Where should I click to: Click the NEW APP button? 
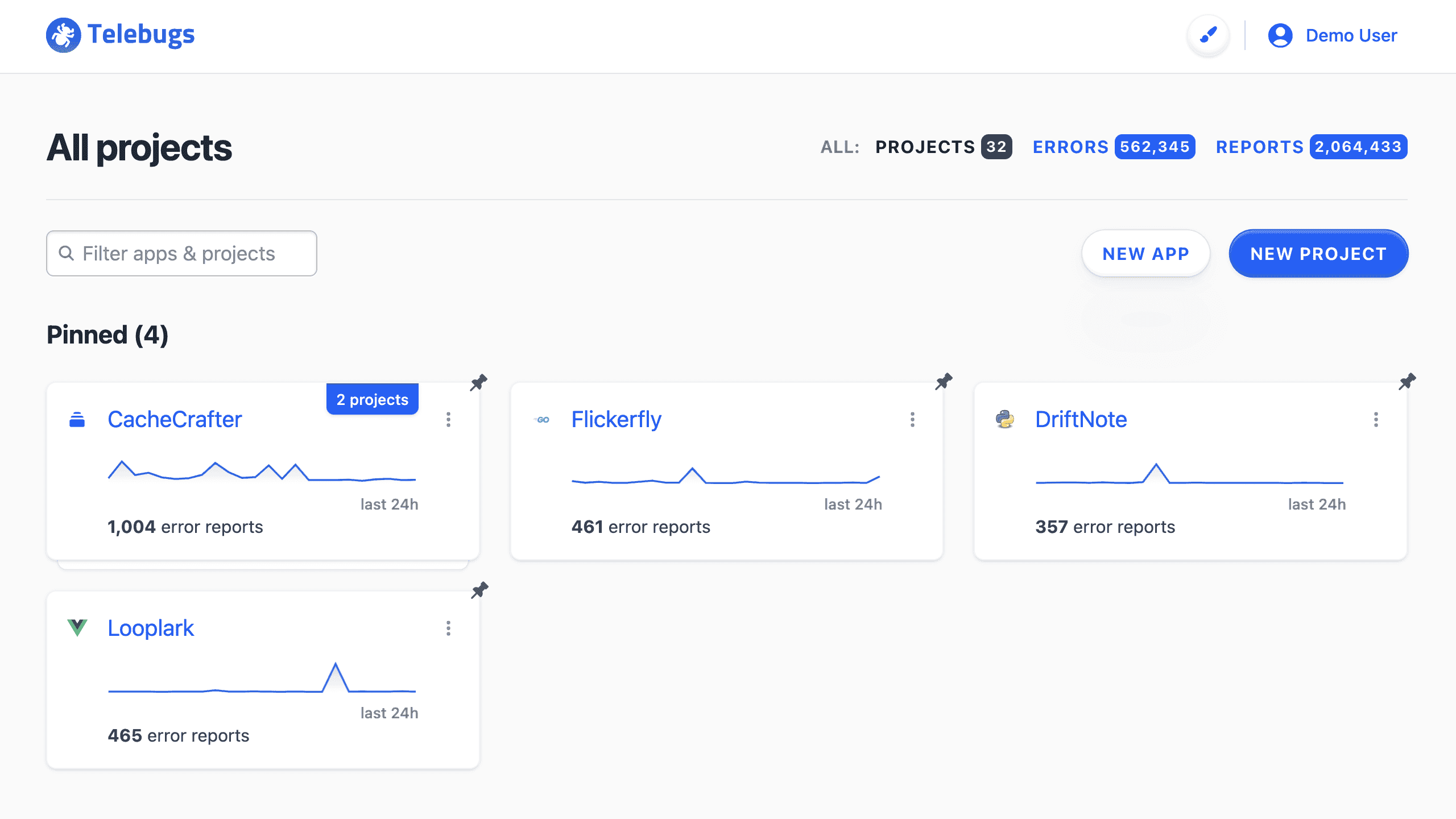click(x=1145, y=254)
